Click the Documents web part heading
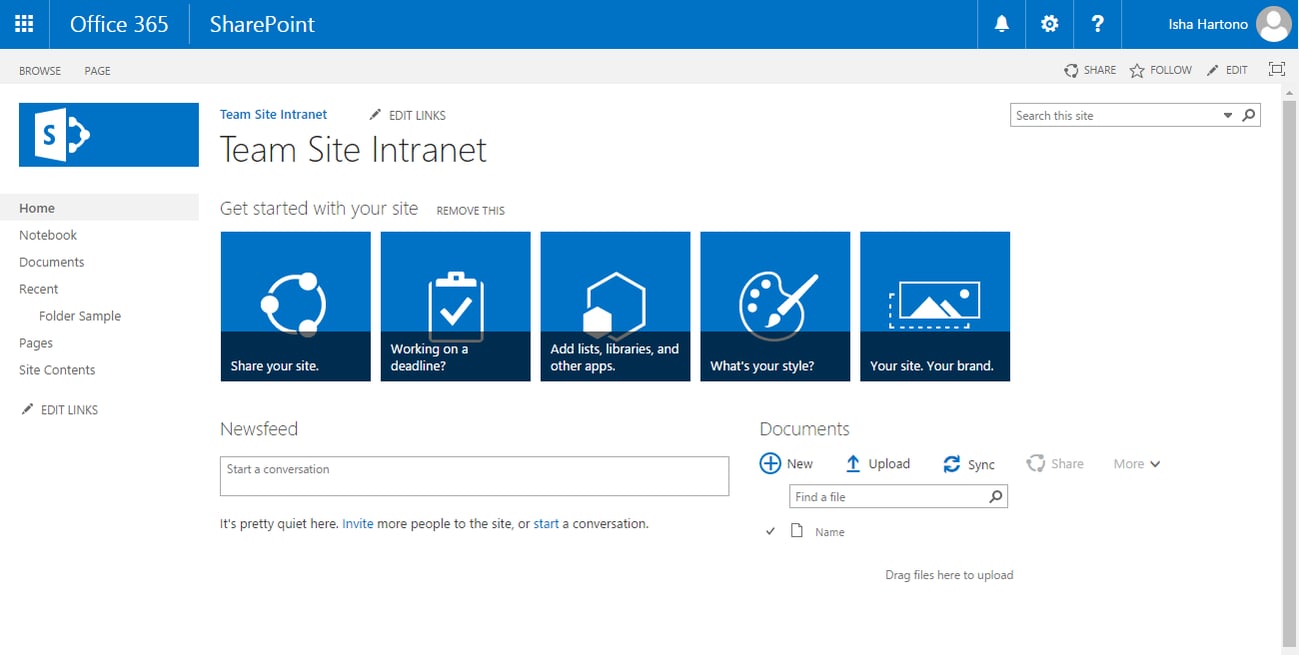This screenshot has width=1299, height=655. click(805, 429)
